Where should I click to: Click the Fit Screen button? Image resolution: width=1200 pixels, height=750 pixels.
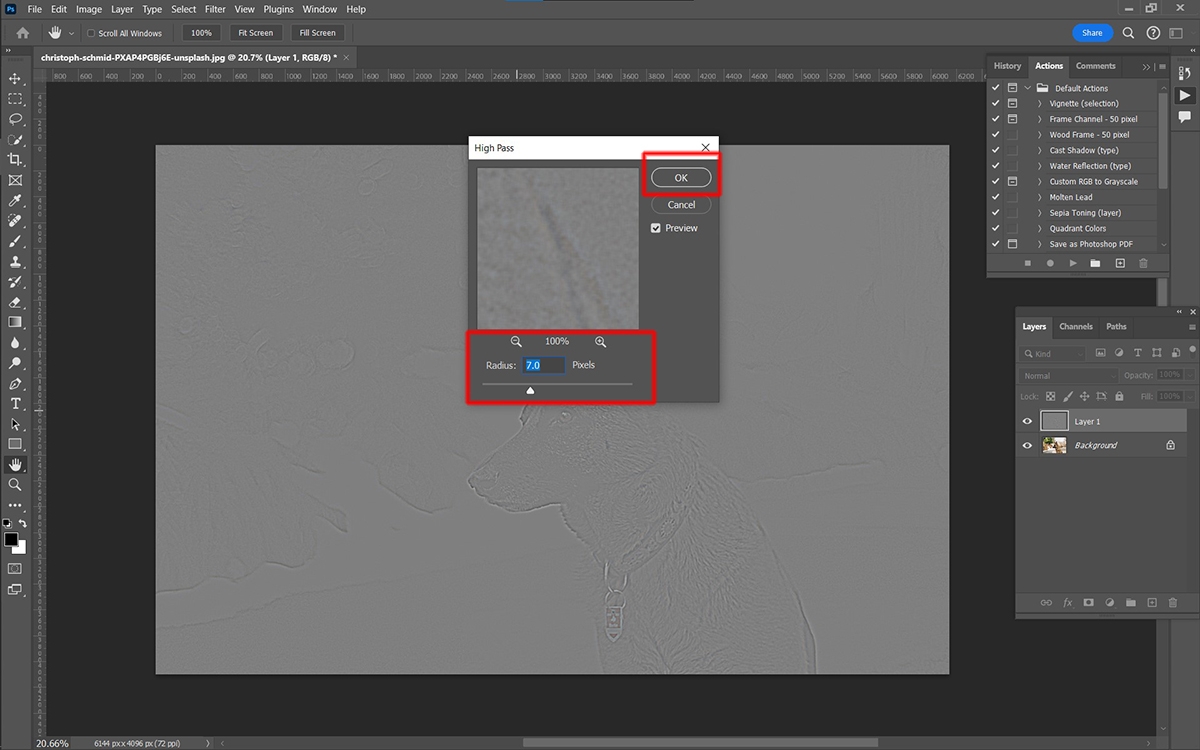tap(255, 33)
